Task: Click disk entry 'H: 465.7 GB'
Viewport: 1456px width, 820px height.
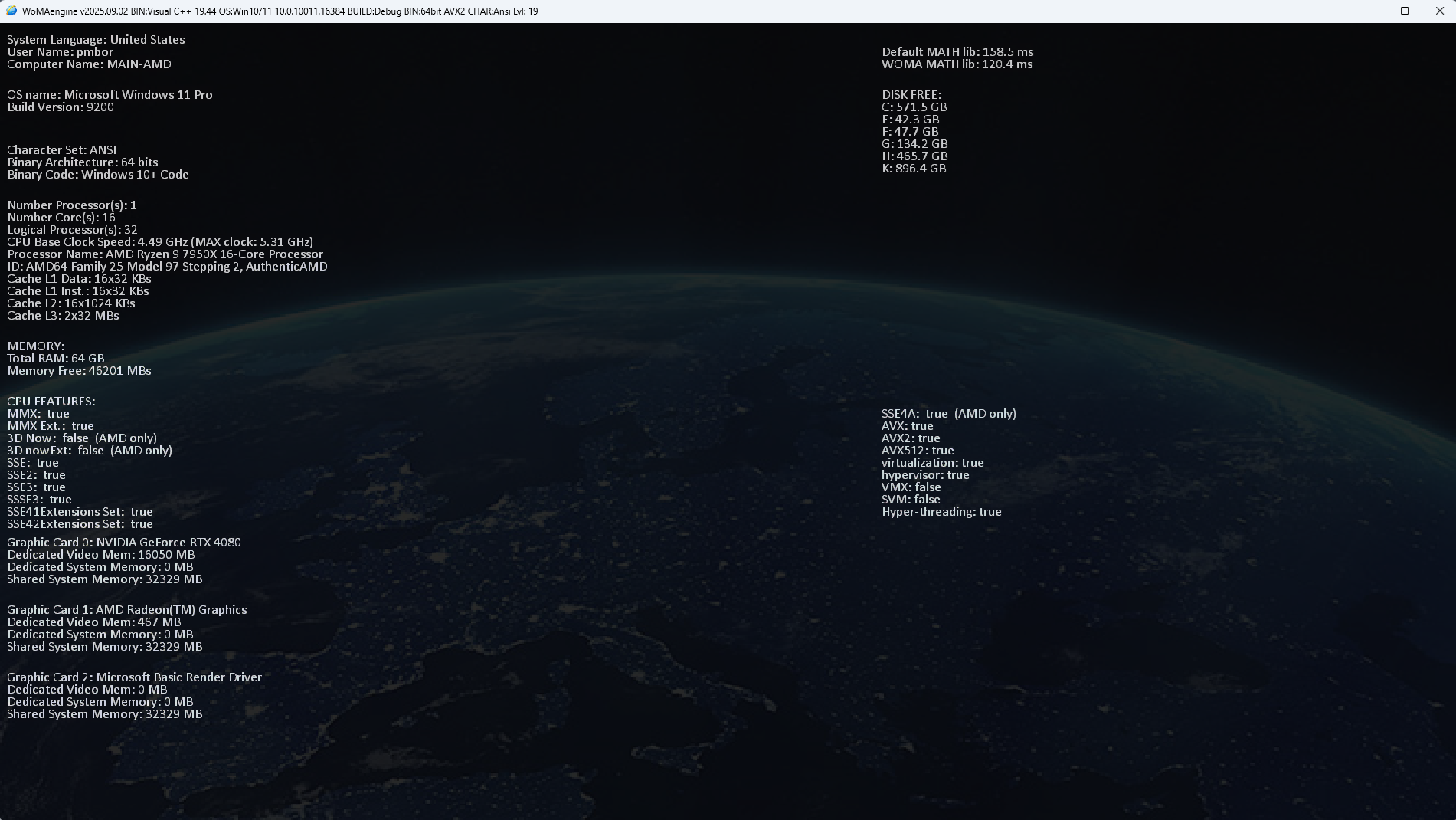Action: point(914,156)
